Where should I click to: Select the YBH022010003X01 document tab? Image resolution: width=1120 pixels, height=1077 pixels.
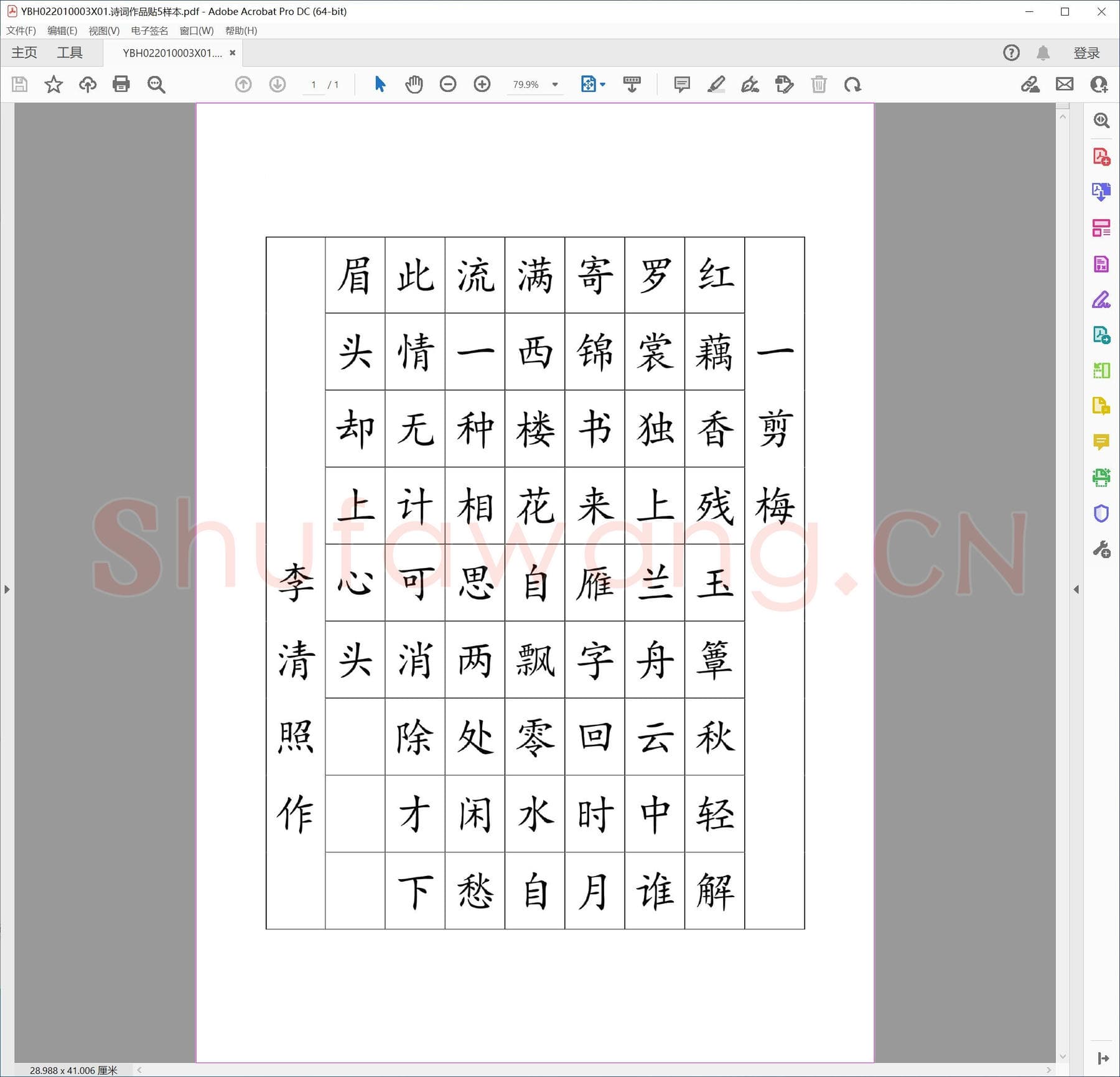pos(172,53)
